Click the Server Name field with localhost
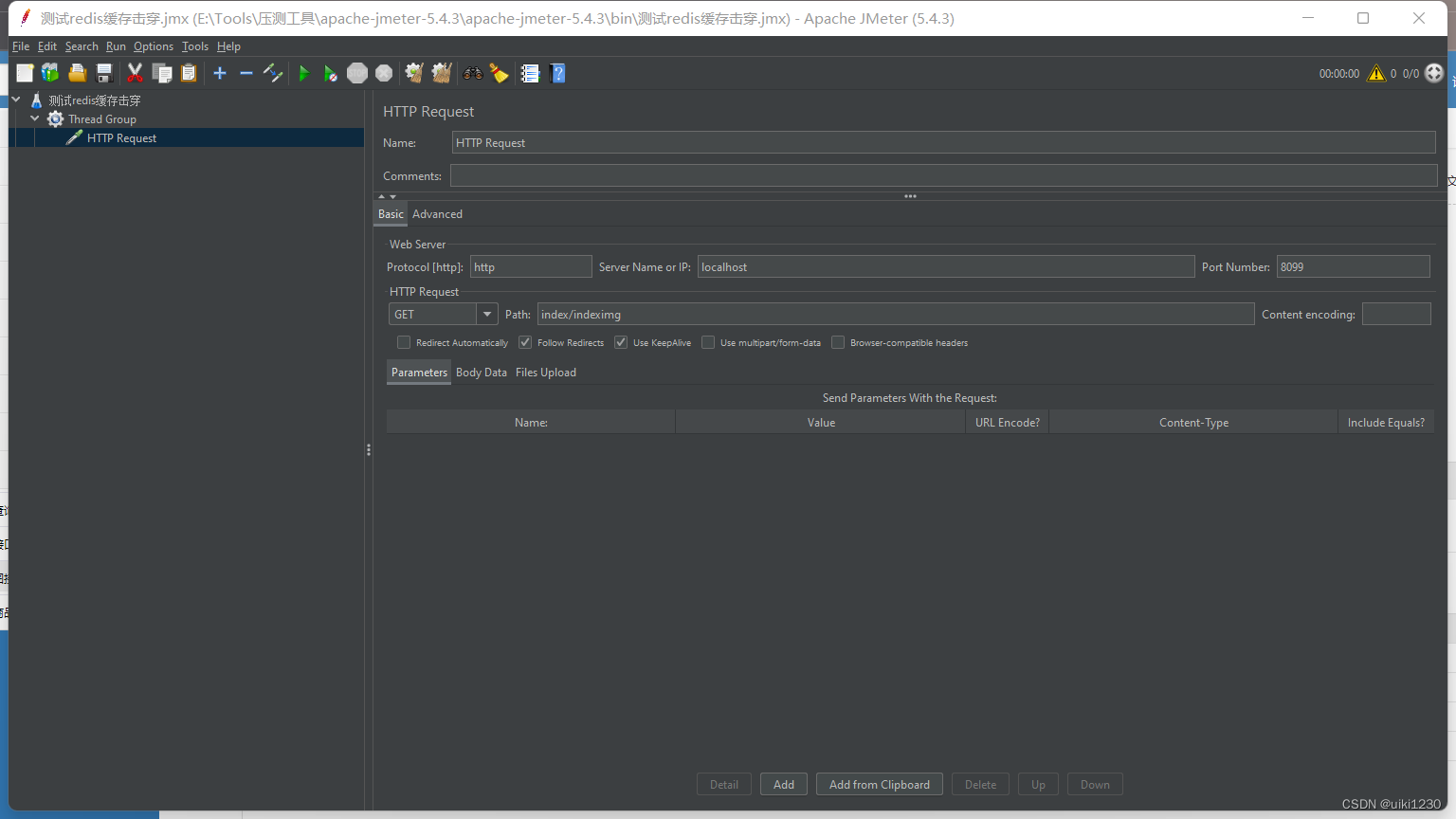This screenshot has width=1456, height=819. (946, 266)
